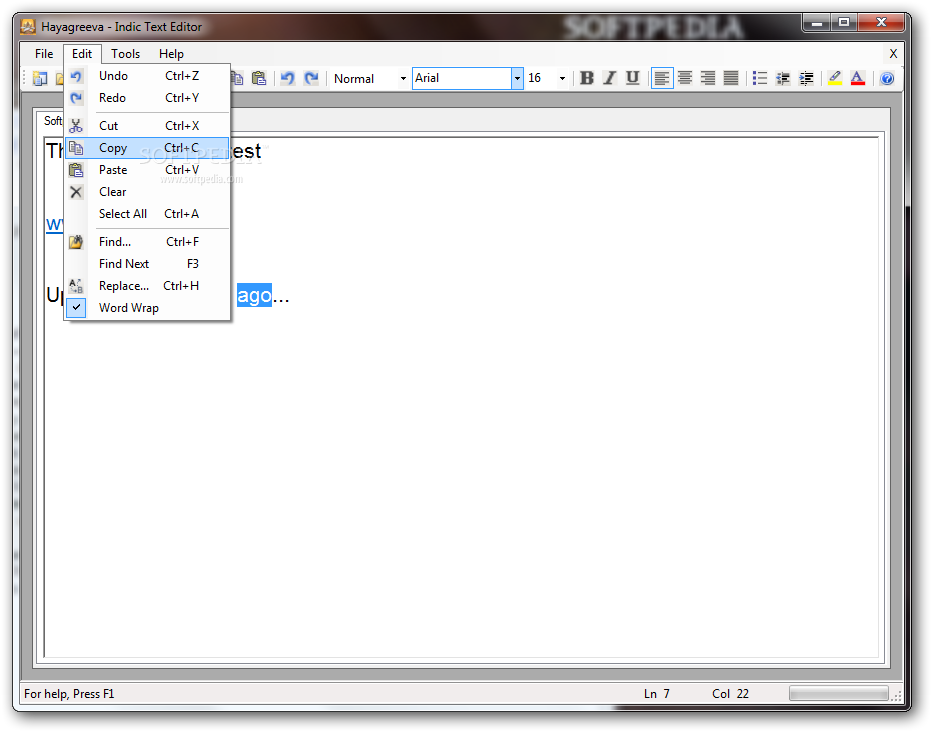Image resolution: width=932 pixels, height=732 pixels.
Task: Click the New document toolbar icon
Action: coord(40,78)
